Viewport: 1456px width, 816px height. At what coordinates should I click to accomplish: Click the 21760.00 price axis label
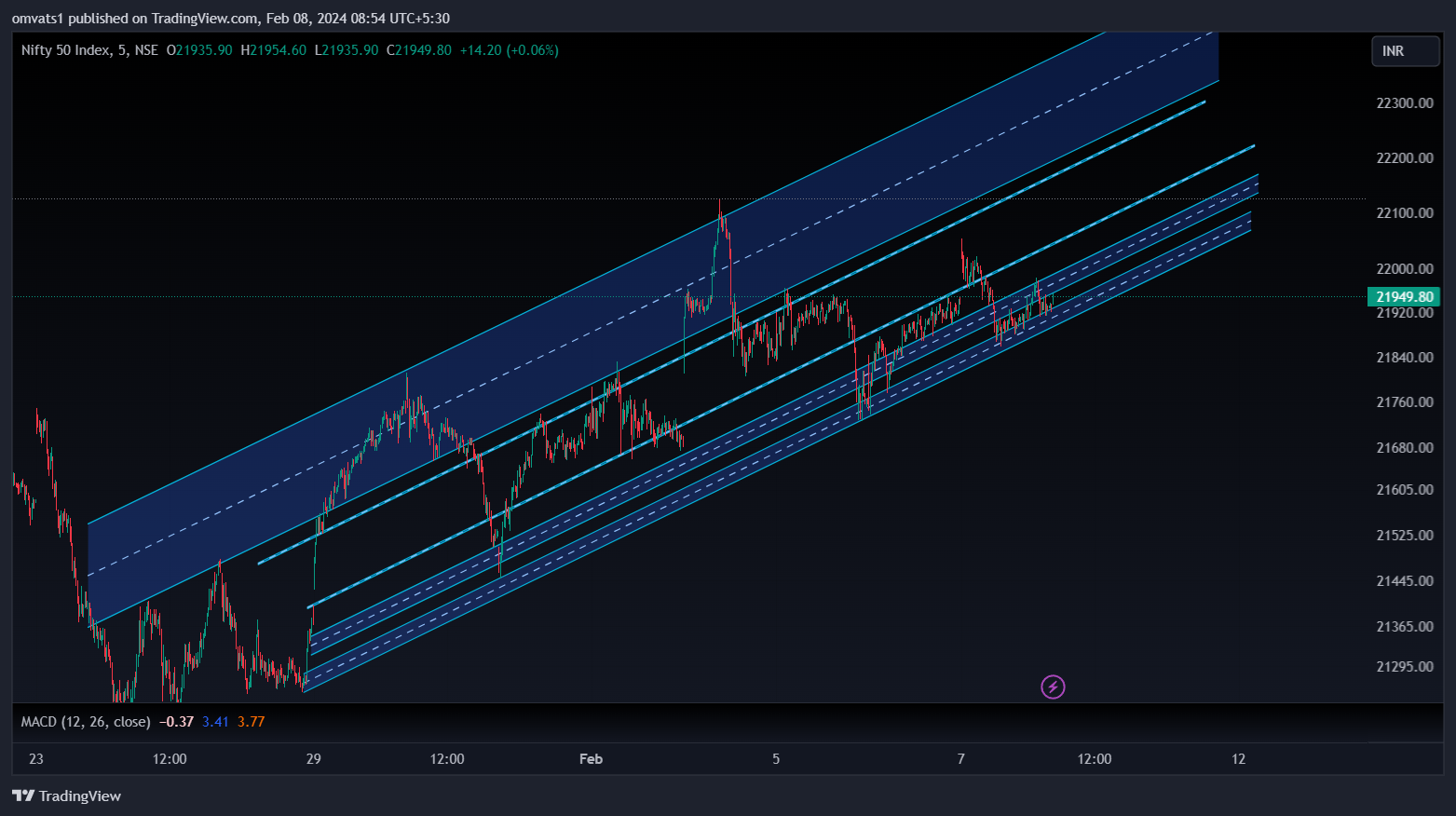pyautogui.click(x=1405, y=401)
